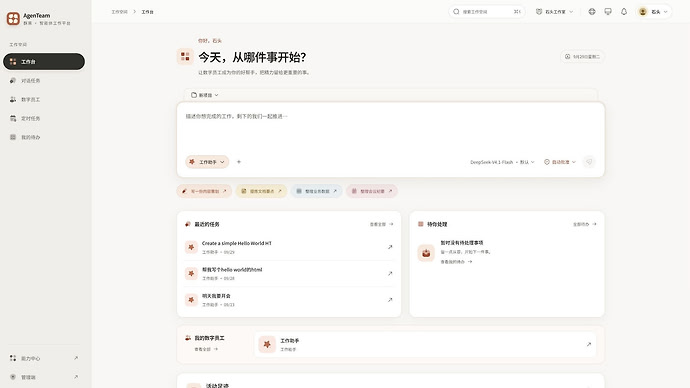690x388 pixels.
Task: Click 最近的任务 card header icon
Action: 188,224
